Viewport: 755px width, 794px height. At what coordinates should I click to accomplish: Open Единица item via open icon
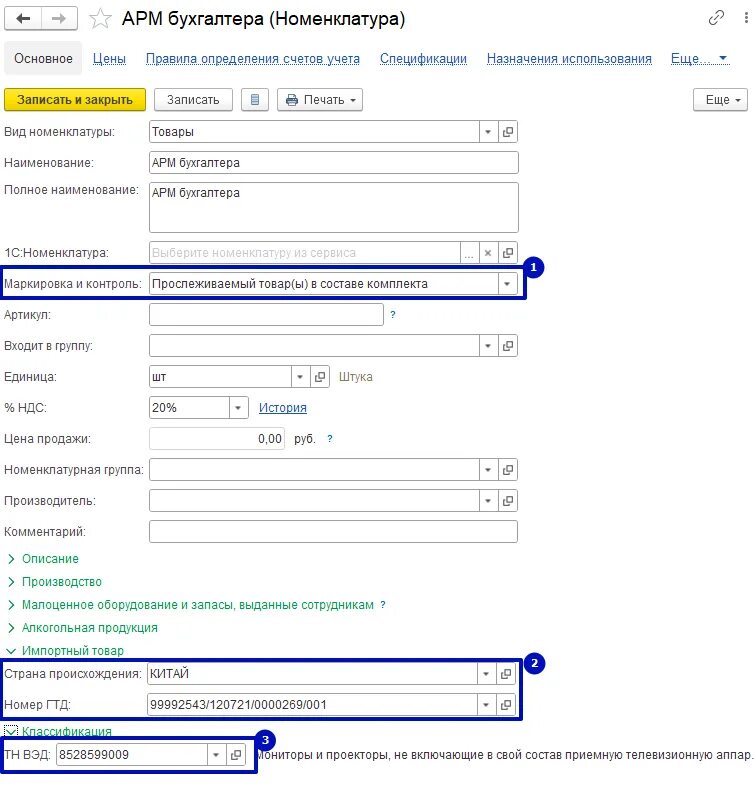coord(320,377)
